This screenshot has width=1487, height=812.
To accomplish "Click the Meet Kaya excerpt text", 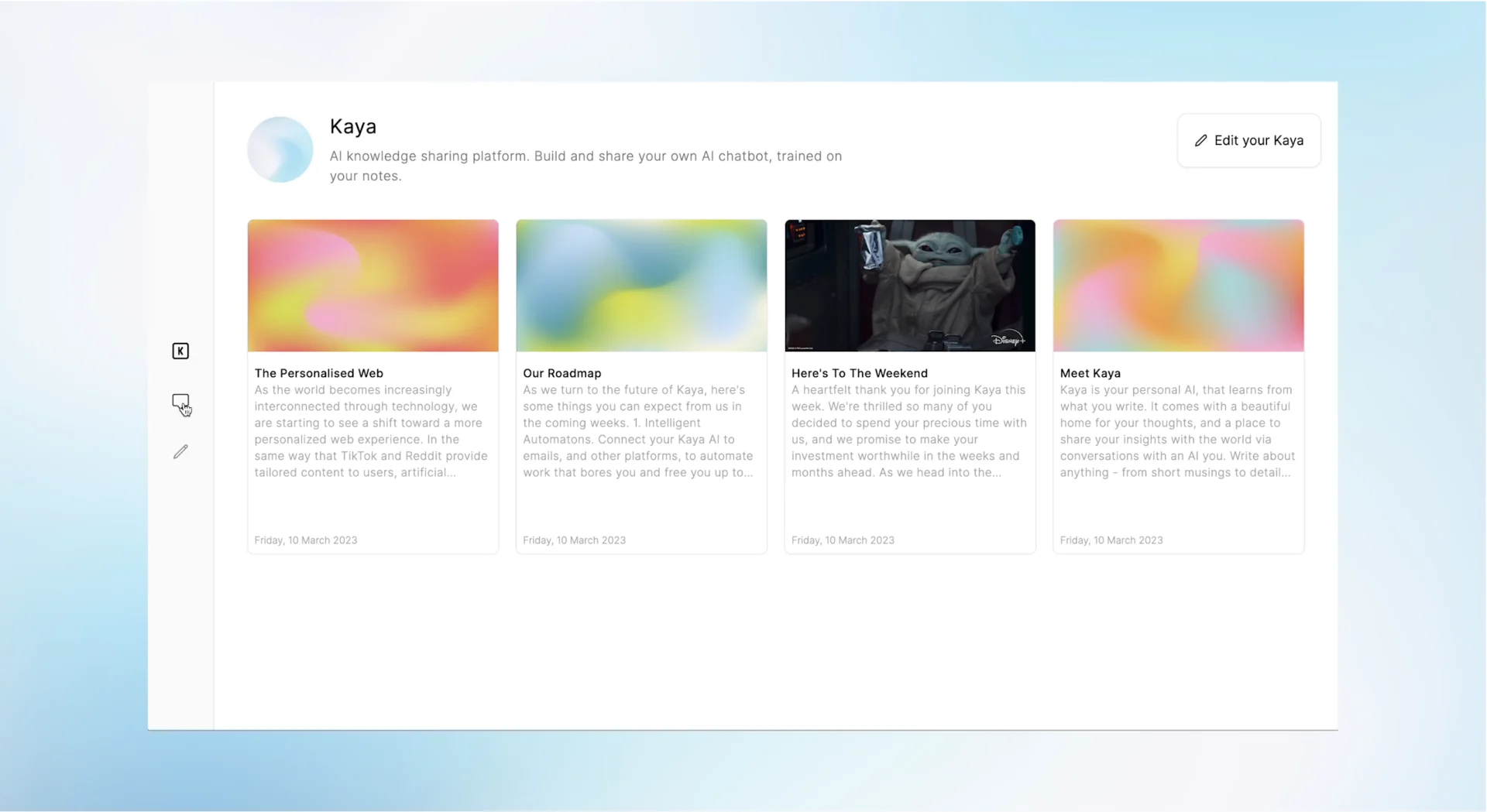I will (x=1176, y=431).
